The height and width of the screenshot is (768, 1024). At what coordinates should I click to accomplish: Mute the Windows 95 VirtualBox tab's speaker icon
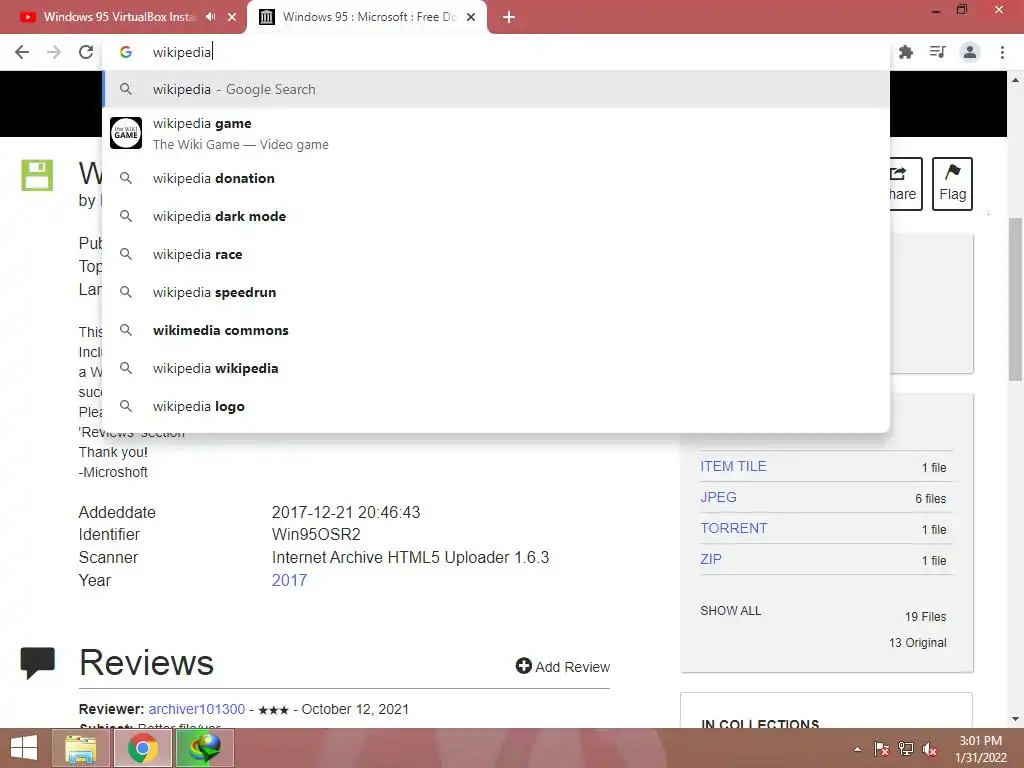210,17
